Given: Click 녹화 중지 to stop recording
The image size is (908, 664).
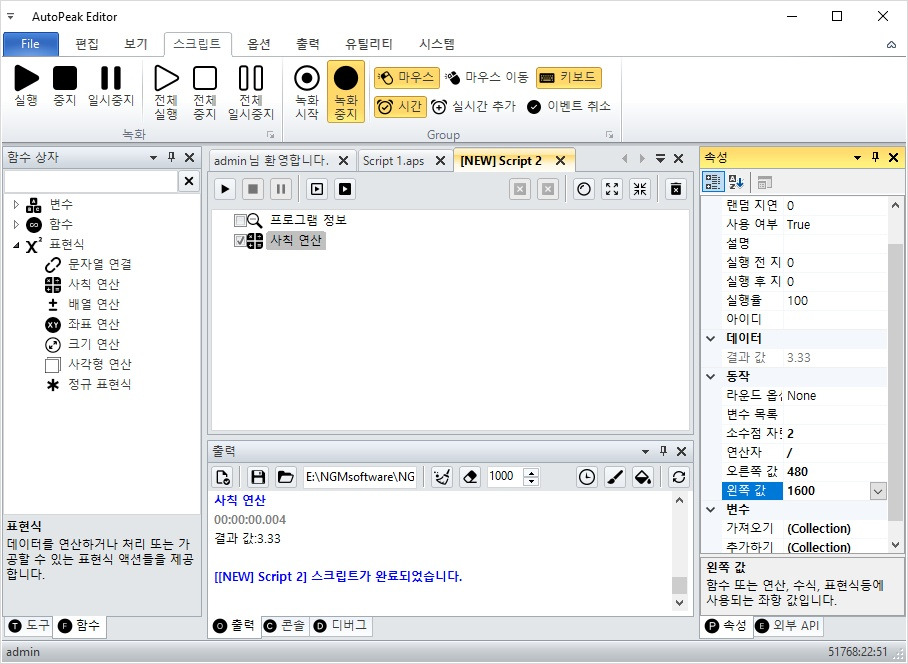Looking at the screenshot, I should 346,91.
